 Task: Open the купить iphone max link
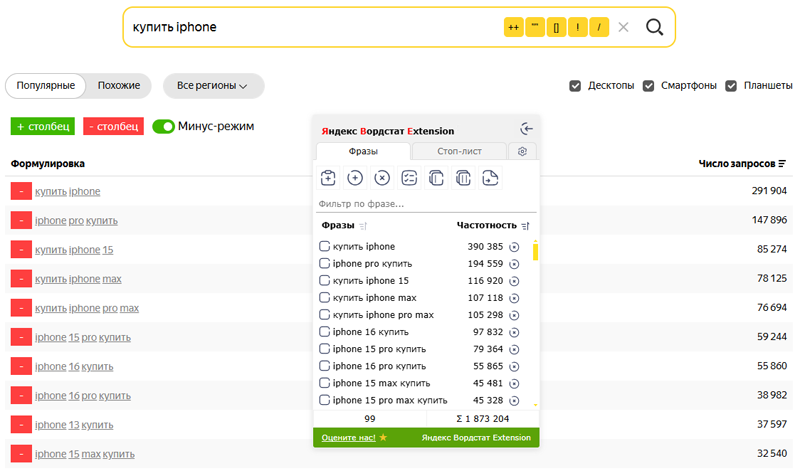(x=78, y=279)
